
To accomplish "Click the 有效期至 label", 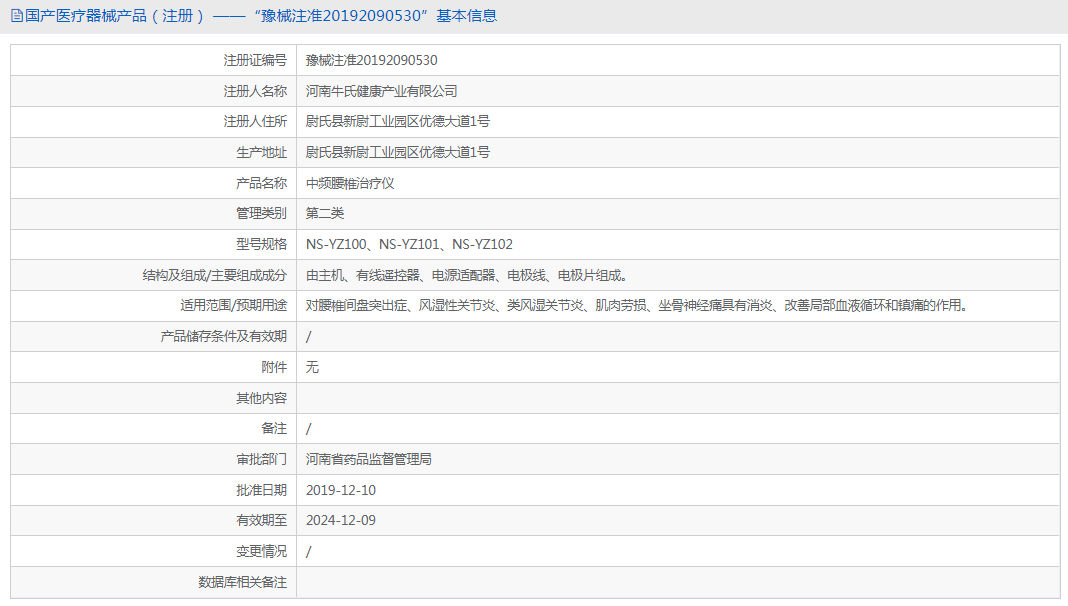I will click(x=262, y=520).
